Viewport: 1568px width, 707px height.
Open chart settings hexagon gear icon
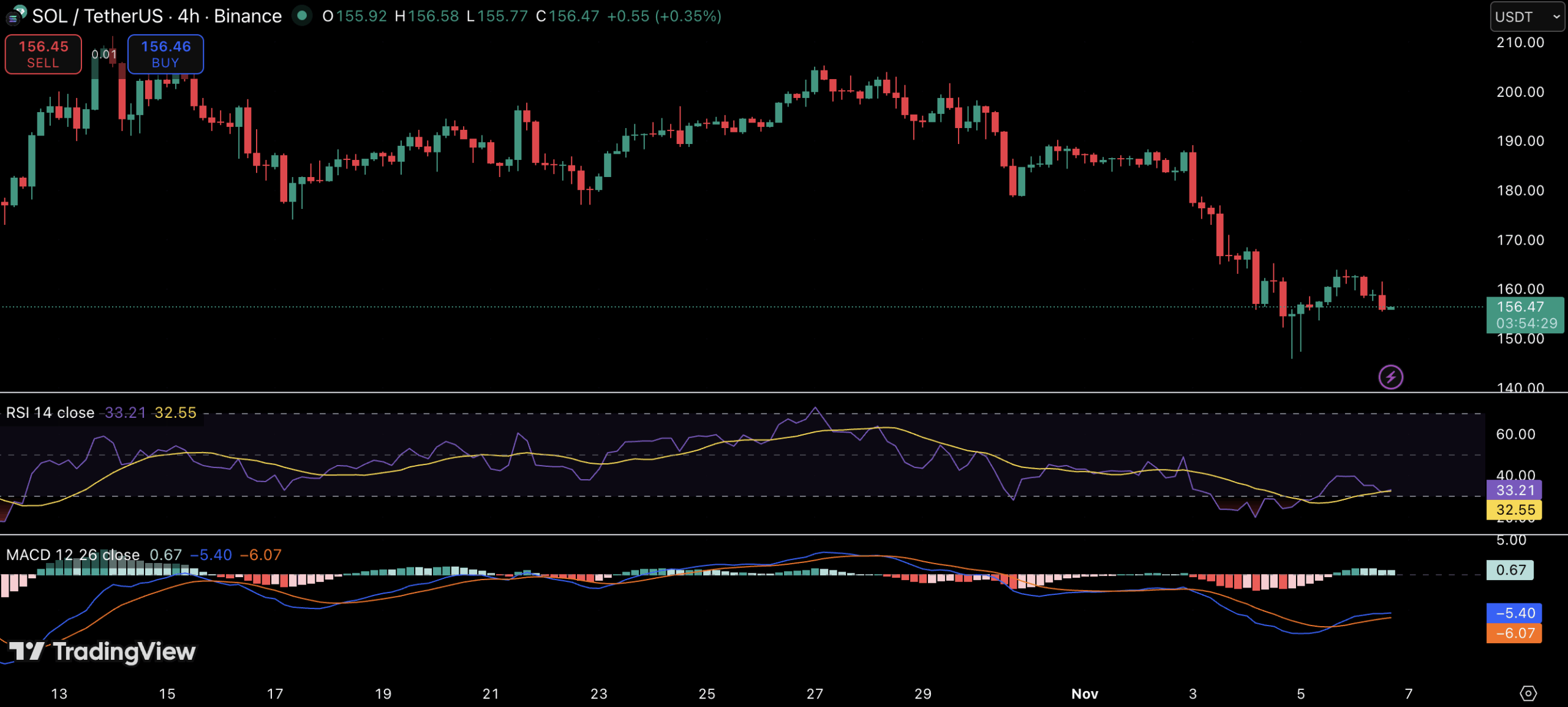[1528, 693]
